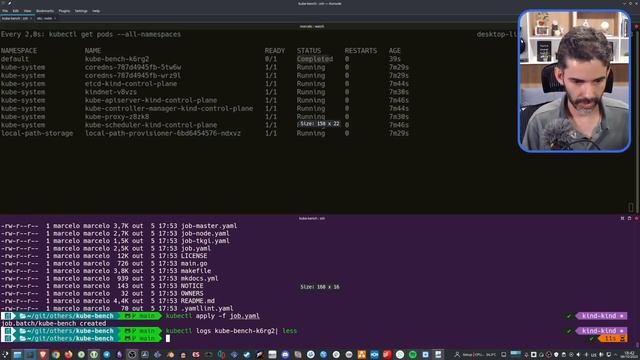This screenshot has height=360, width=640.
Task: Select the Completed status text
Action: click(x=315, y=59)
